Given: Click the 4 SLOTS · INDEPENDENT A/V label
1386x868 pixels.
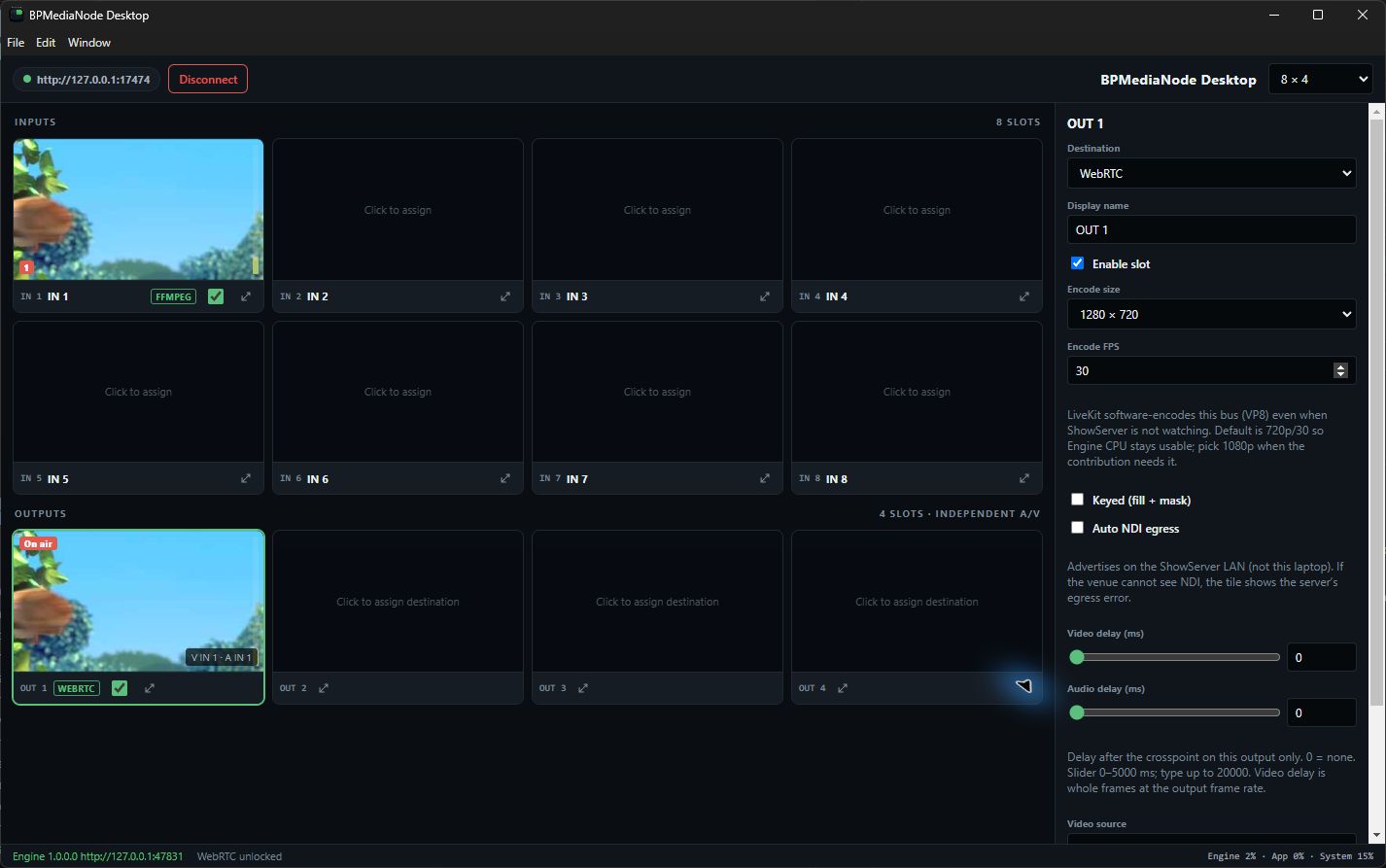Looking at the screenshot, I should pos(959,513).
